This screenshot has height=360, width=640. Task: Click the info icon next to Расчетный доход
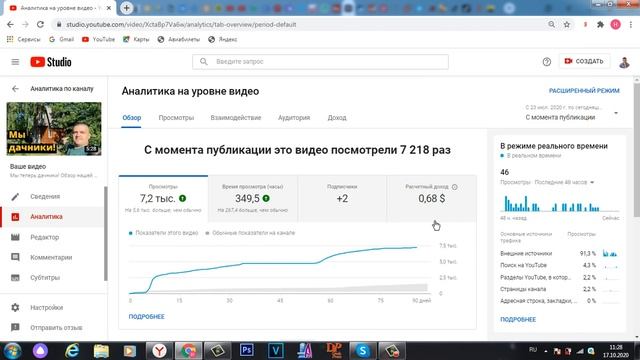[455, 187]
